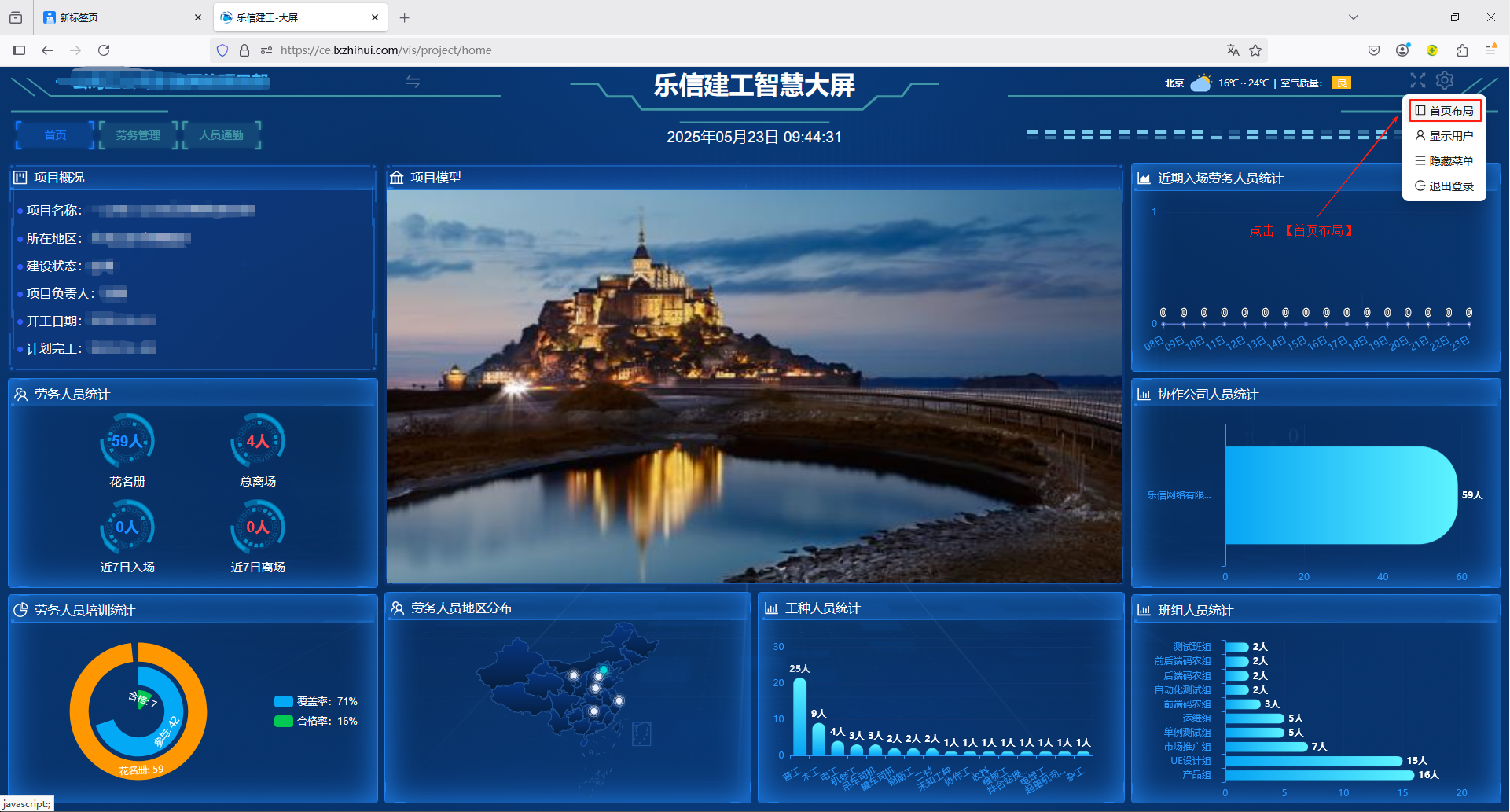
Task: Toggle 隐藏菜单 option
Action: [1445, 161]
